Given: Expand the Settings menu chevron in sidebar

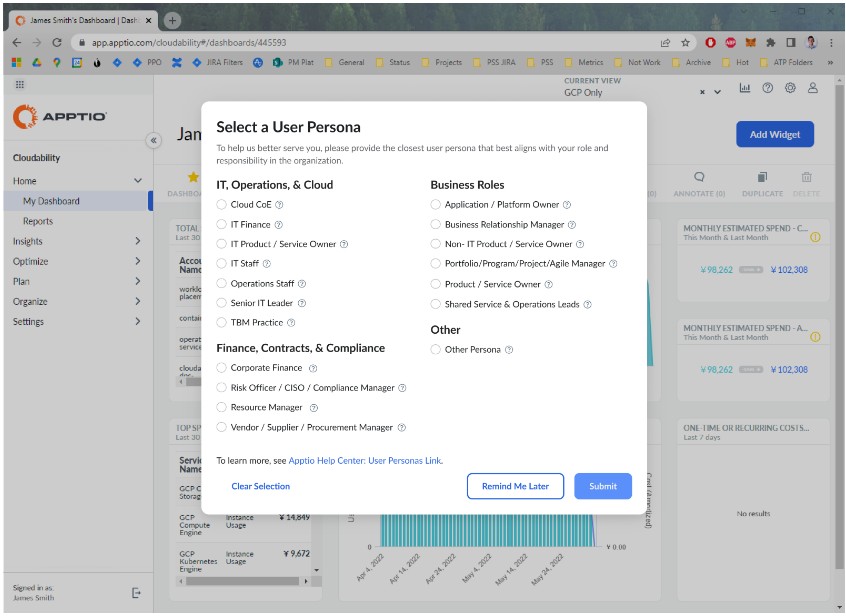Looking at the screenshot, I should click(138, 321).
